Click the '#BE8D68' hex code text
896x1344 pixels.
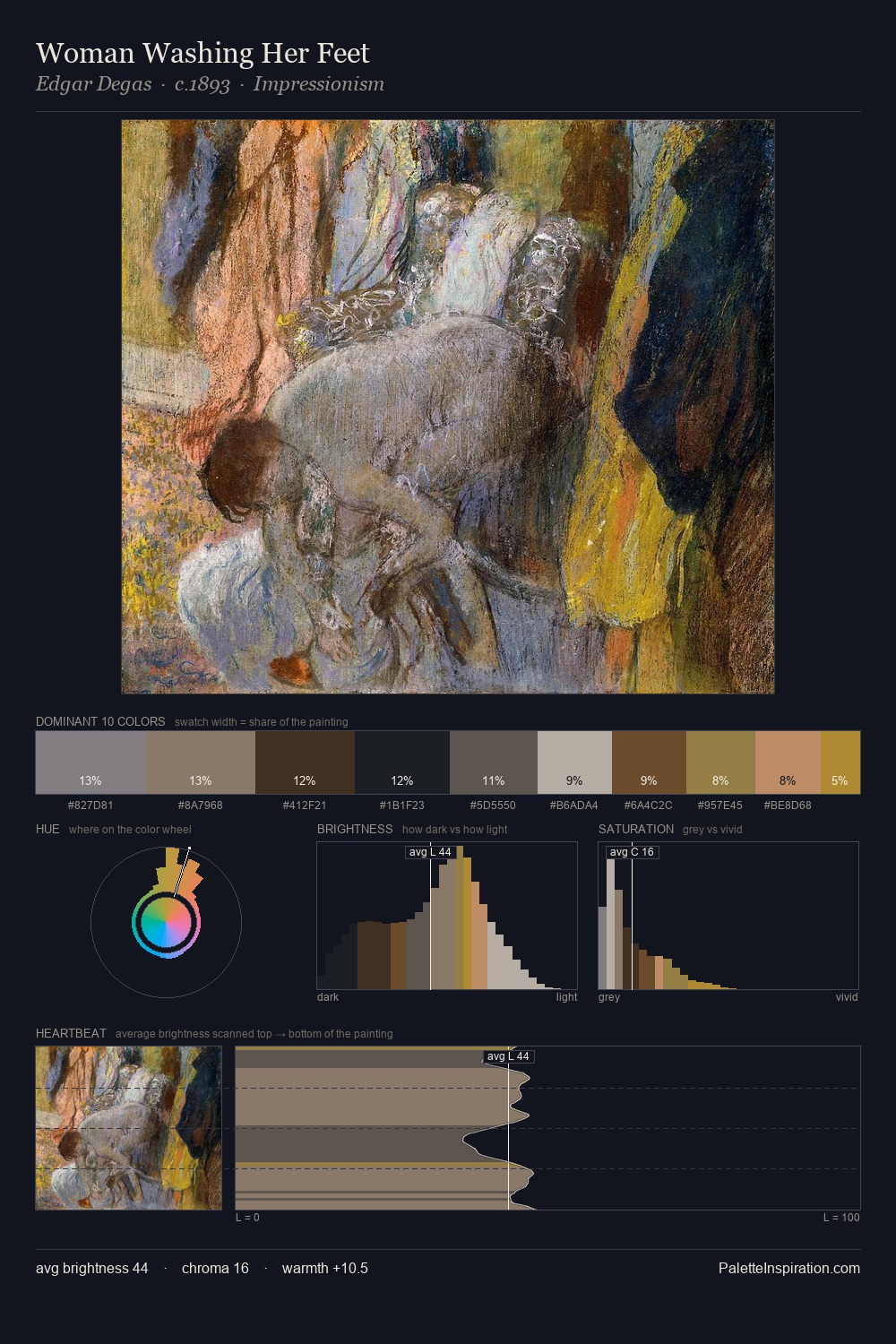pyautogui.click(x=788, y=805)
